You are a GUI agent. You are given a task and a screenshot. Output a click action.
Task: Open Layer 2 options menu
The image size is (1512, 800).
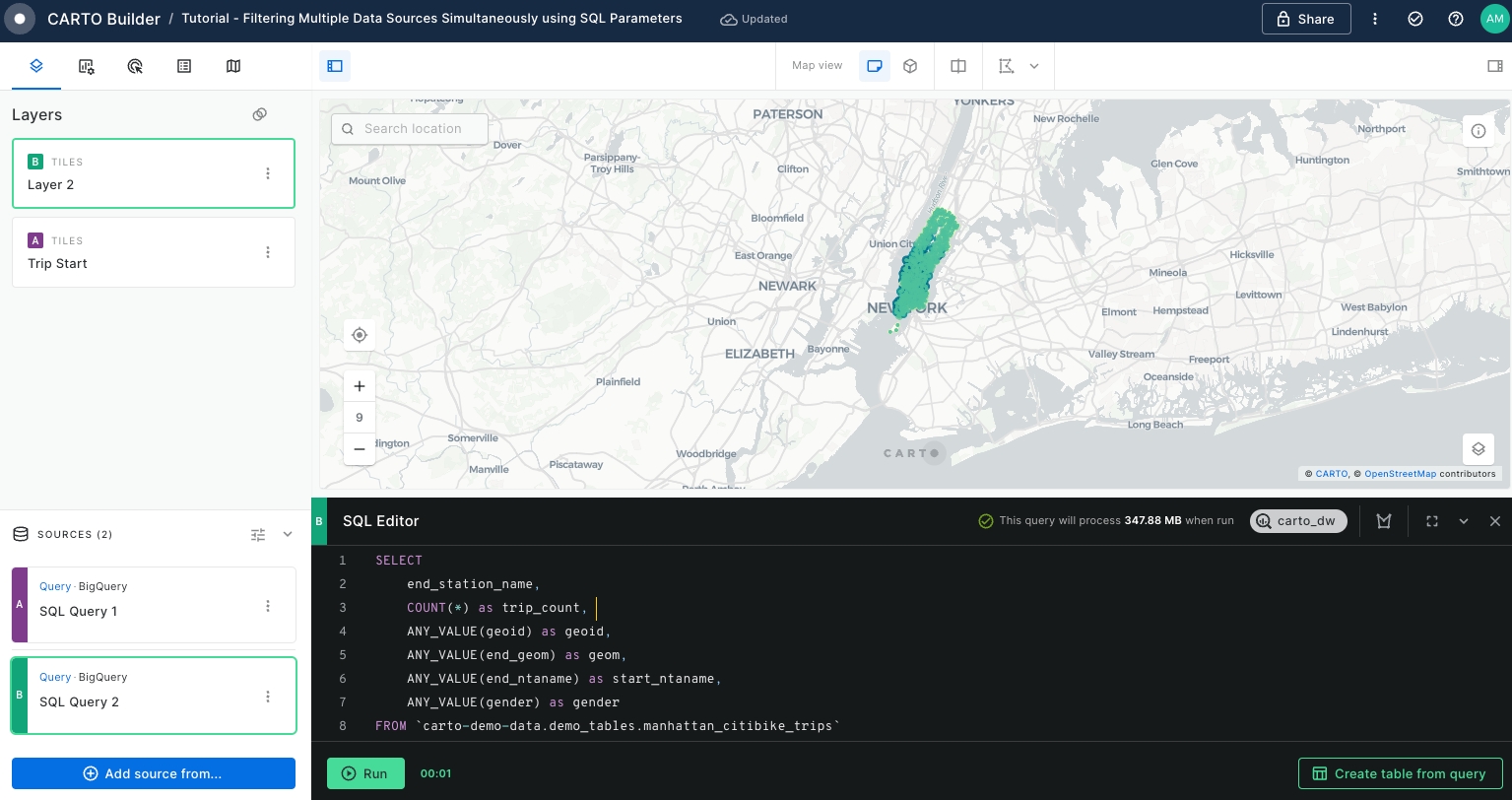(x=268, y=173)
